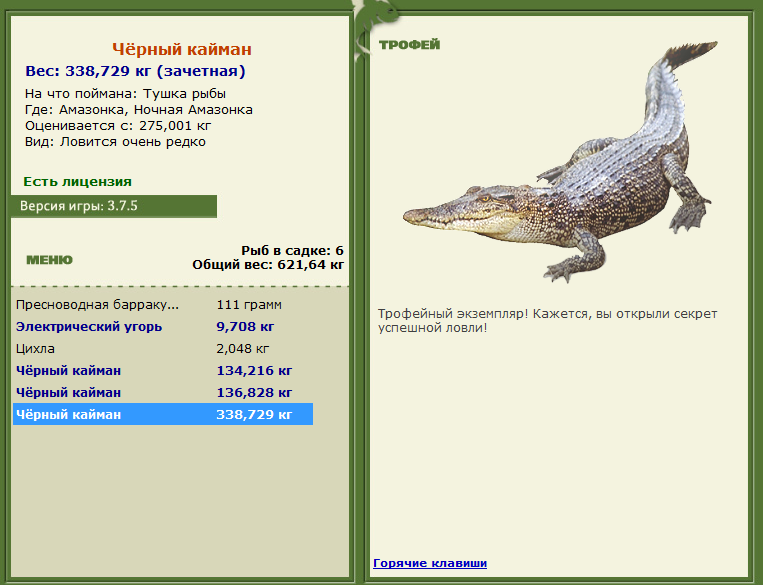The image size is (763, 585).
Task: Click the 2,048 кг weight value
Action: pyautogui.click(x=242, y=348)
